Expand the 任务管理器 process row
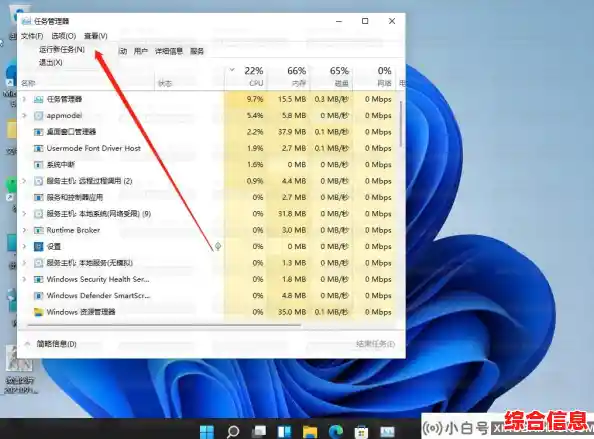 click(24, 99)
